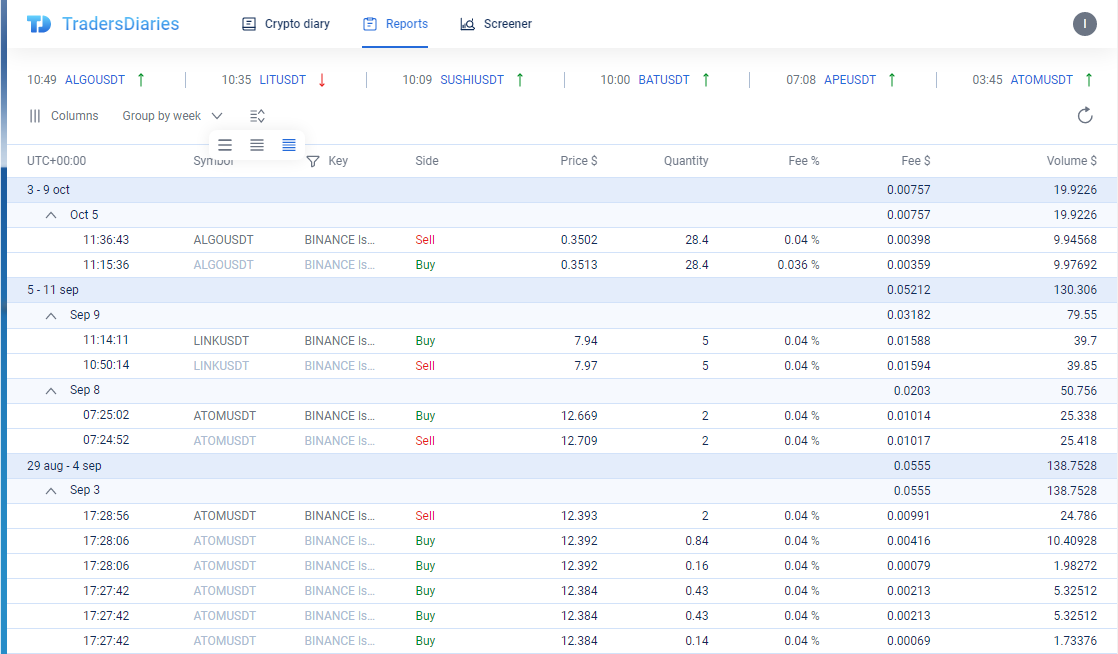The height and width of the screenshot is (654, 1118).
Task: Switch to the Crypto diary tab
Action: coord(285,23)
